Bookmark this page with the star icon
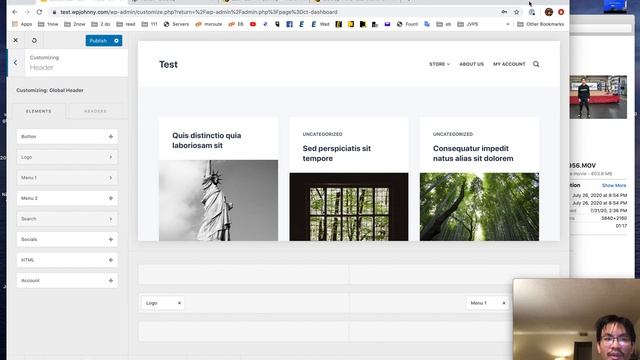Screen dimensions: 640x360 [517, 12]
